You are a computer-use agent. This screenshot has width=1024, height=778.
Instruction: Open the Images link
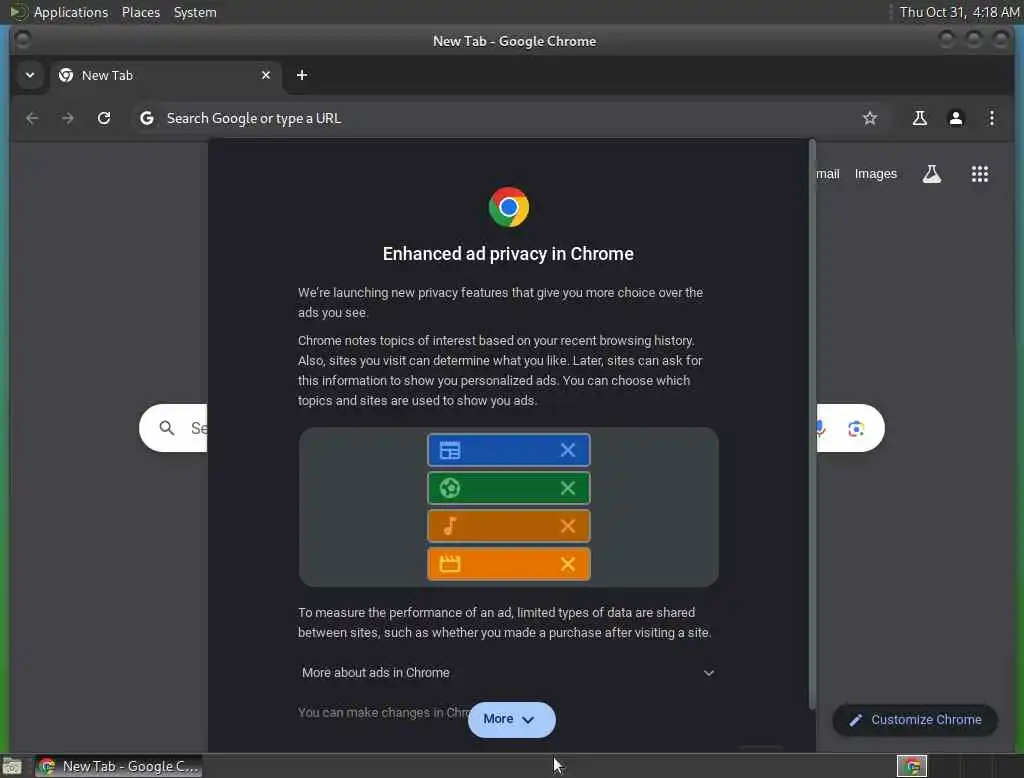coord(875,174)
